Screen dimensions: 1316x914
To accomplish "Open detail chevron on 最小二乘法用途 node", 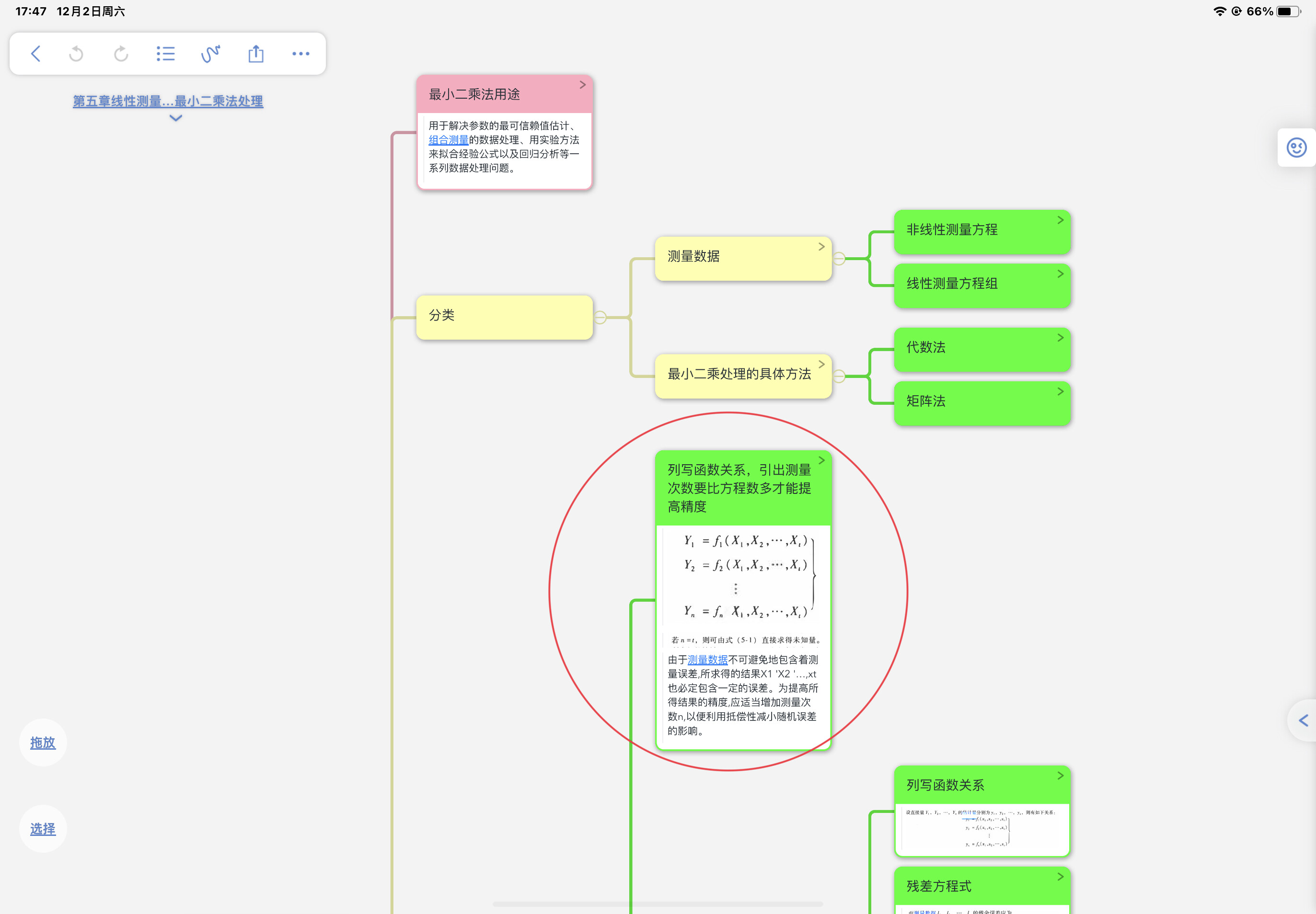I will click(x=583, y=85).
